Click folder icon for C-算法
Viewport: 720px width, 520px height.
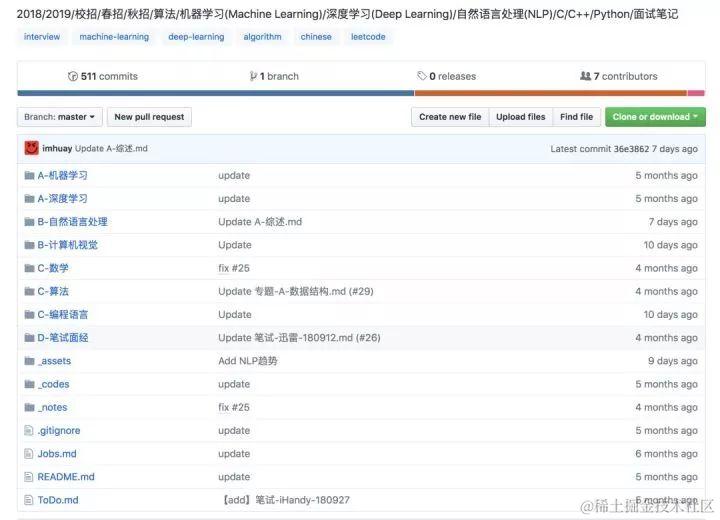coord(29,291)
